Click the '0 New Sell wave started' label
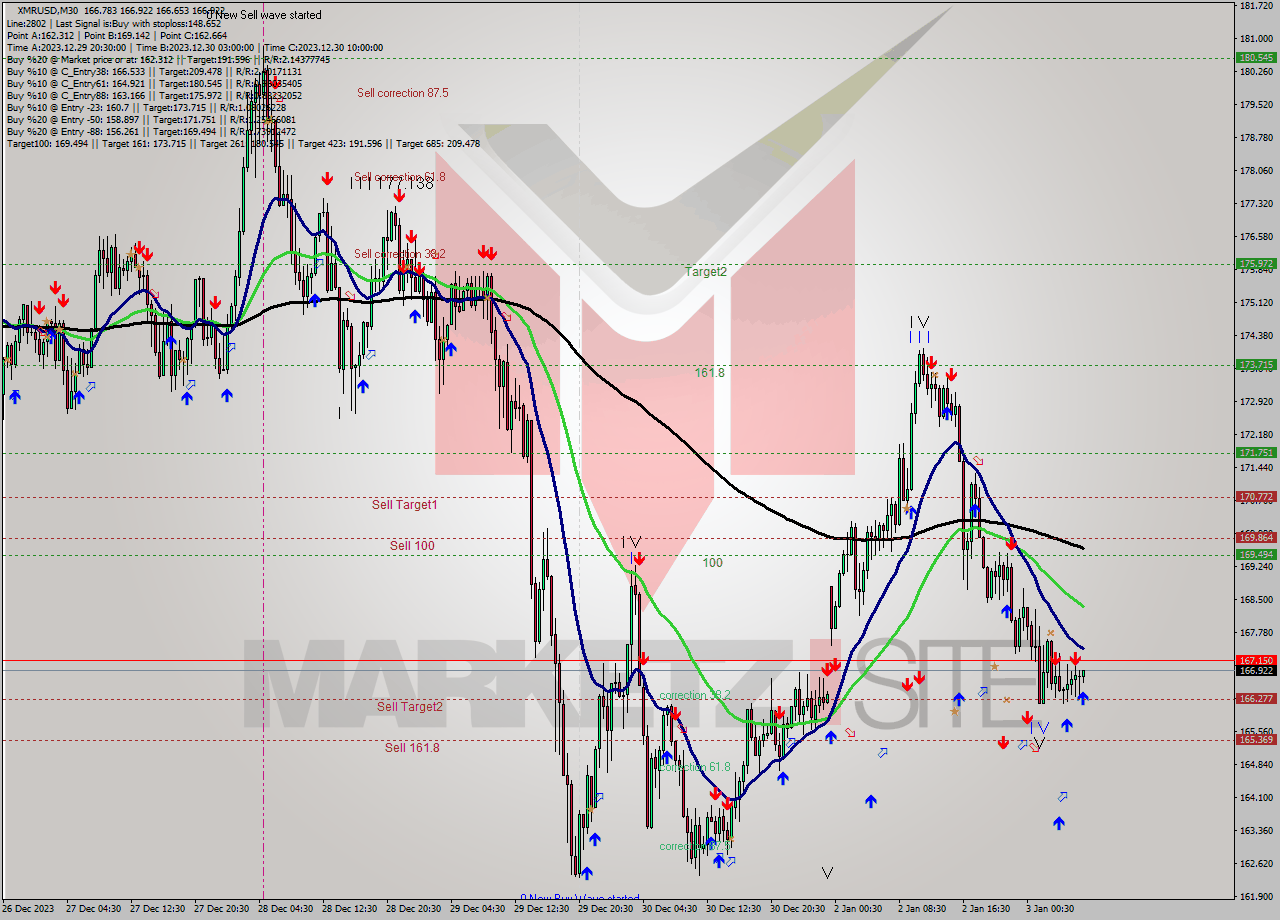Screen dimensions: 1280x920 (x=263, y=15)
